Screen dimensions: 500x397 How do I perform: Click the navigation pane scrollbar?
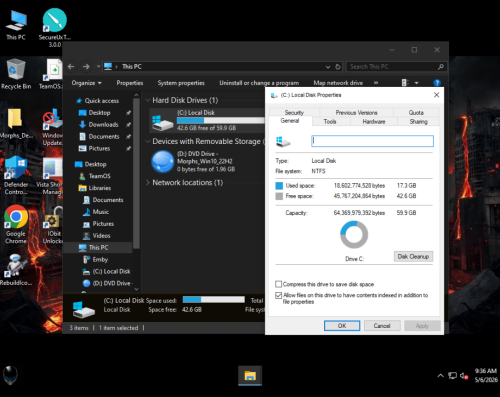[136, 173]
